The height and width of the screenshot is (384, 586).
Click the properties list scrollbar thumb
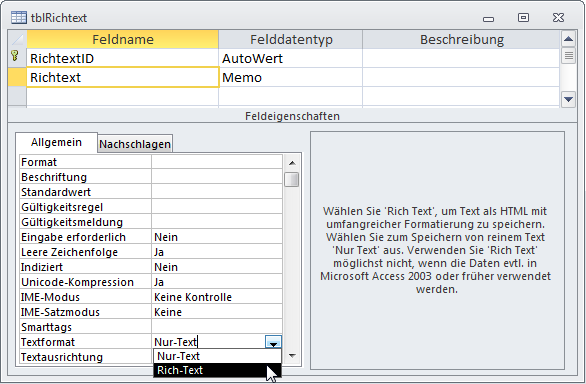292,179
